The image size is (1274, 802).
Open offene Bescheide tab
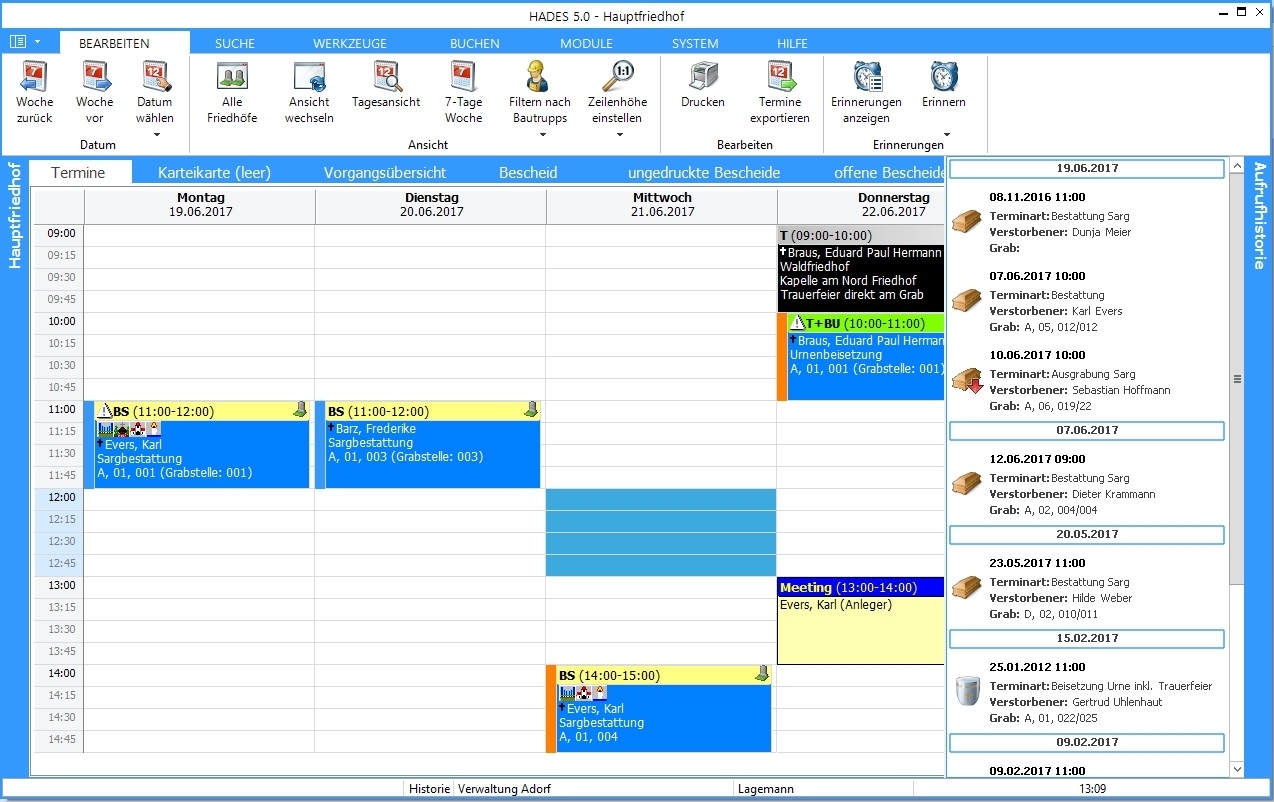point(889,172)
